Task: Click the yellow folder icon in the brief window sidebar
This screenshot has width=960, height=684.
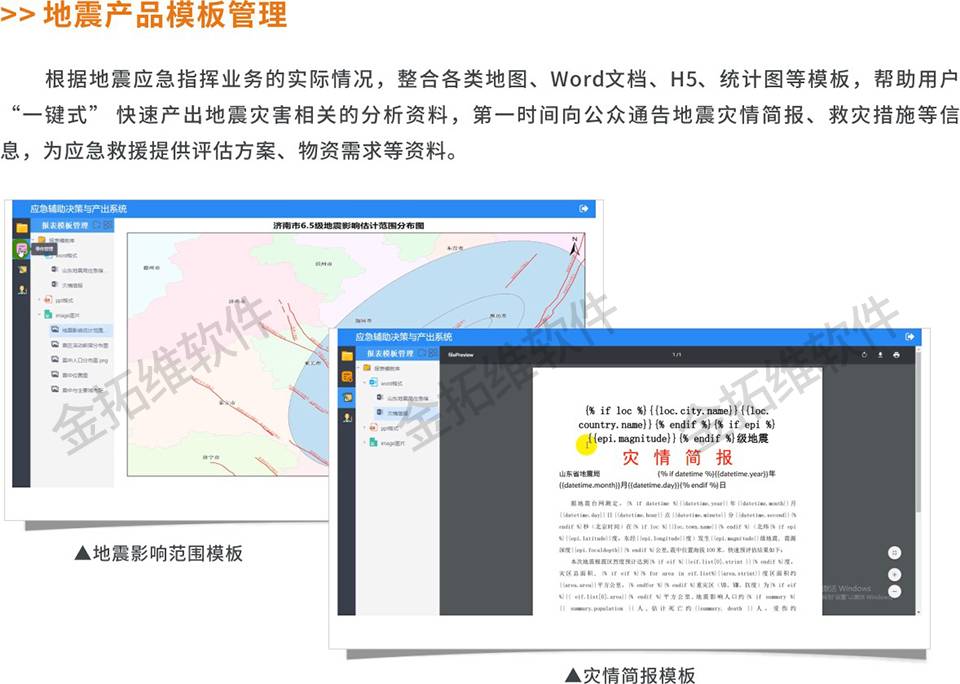Action: click(x=347, y=356)
